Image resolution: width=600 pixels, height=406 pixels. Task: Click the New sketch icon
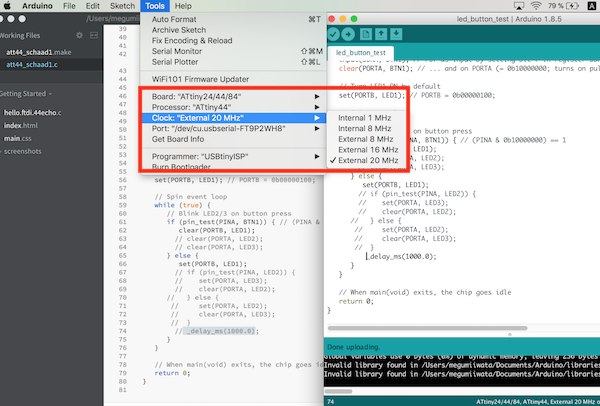366,34
